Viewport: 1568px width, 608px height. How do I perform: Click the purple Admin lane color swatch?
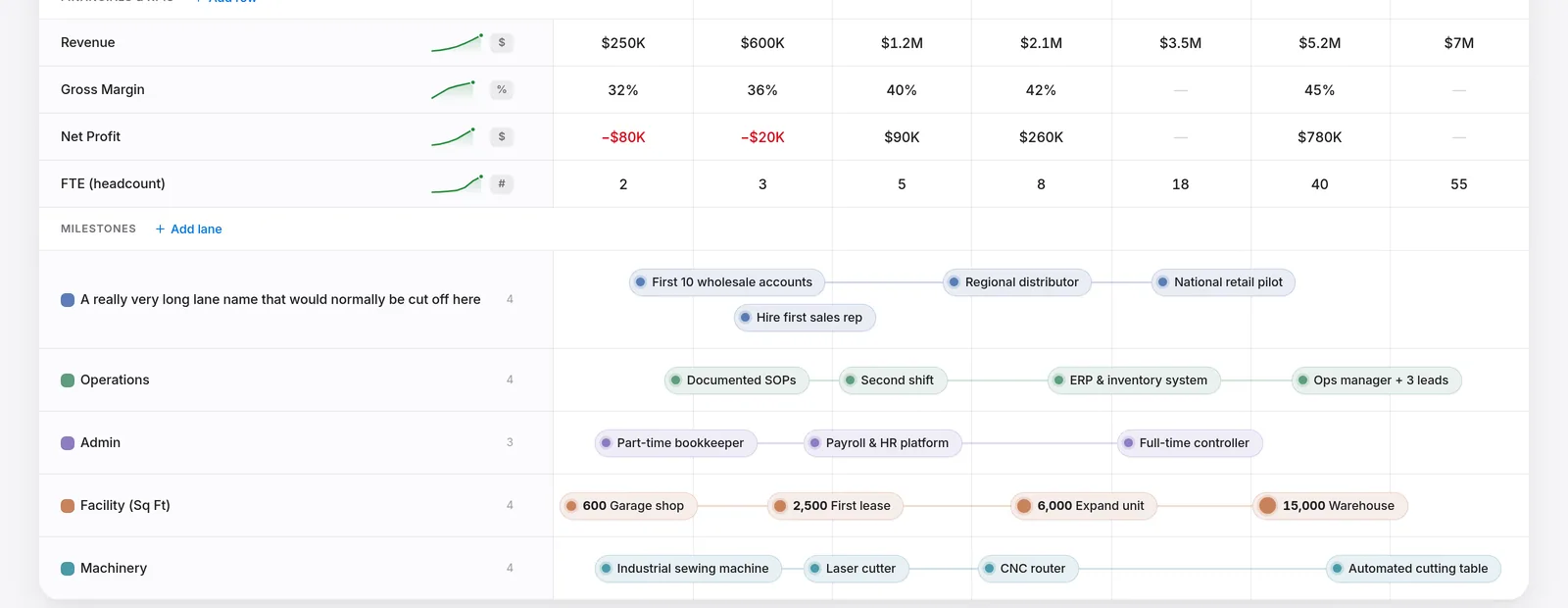pyautogui.click(x=68, y=443)
